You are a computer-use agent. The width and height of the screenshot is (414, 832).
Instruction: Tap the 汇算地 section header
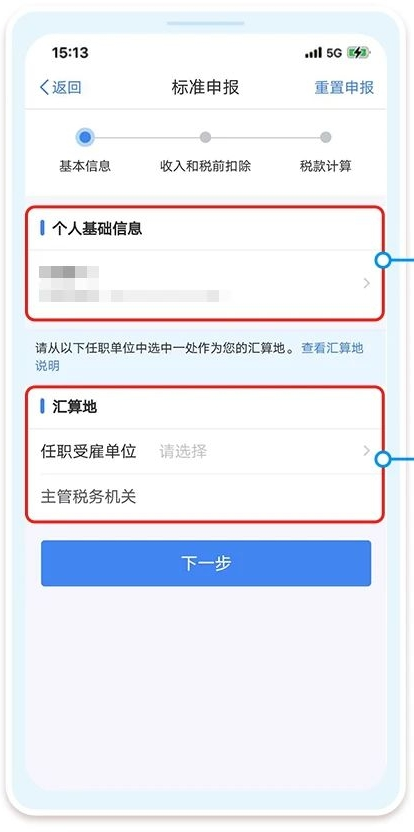click(74, 407)
